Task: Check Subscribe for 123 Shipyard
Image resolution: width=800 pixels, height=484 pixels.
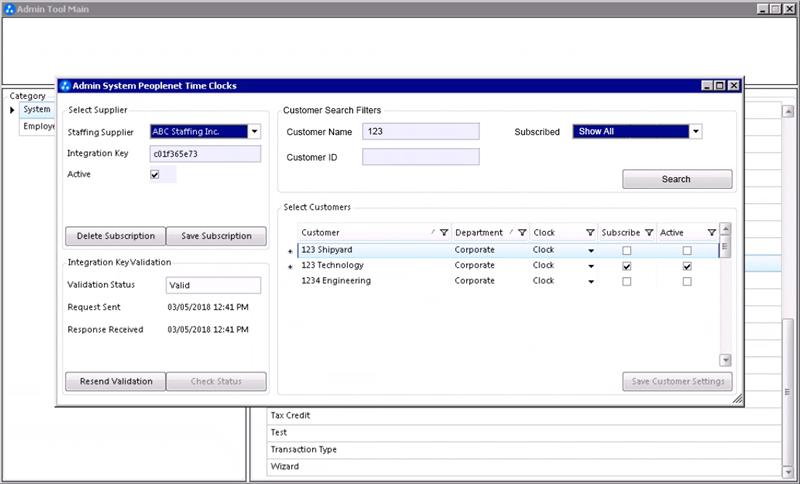Action: coord(627,250)
